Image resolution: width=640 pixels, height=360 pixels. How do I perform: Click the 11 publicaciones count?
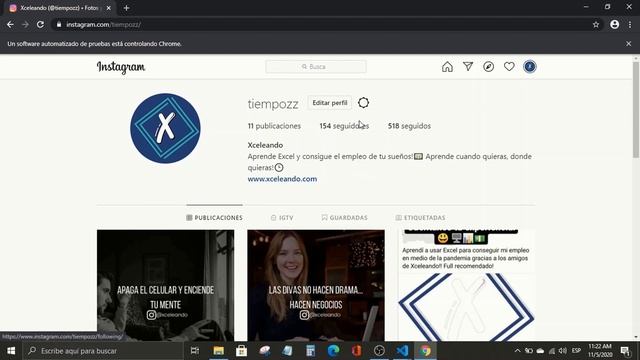[x=274, y=126]
